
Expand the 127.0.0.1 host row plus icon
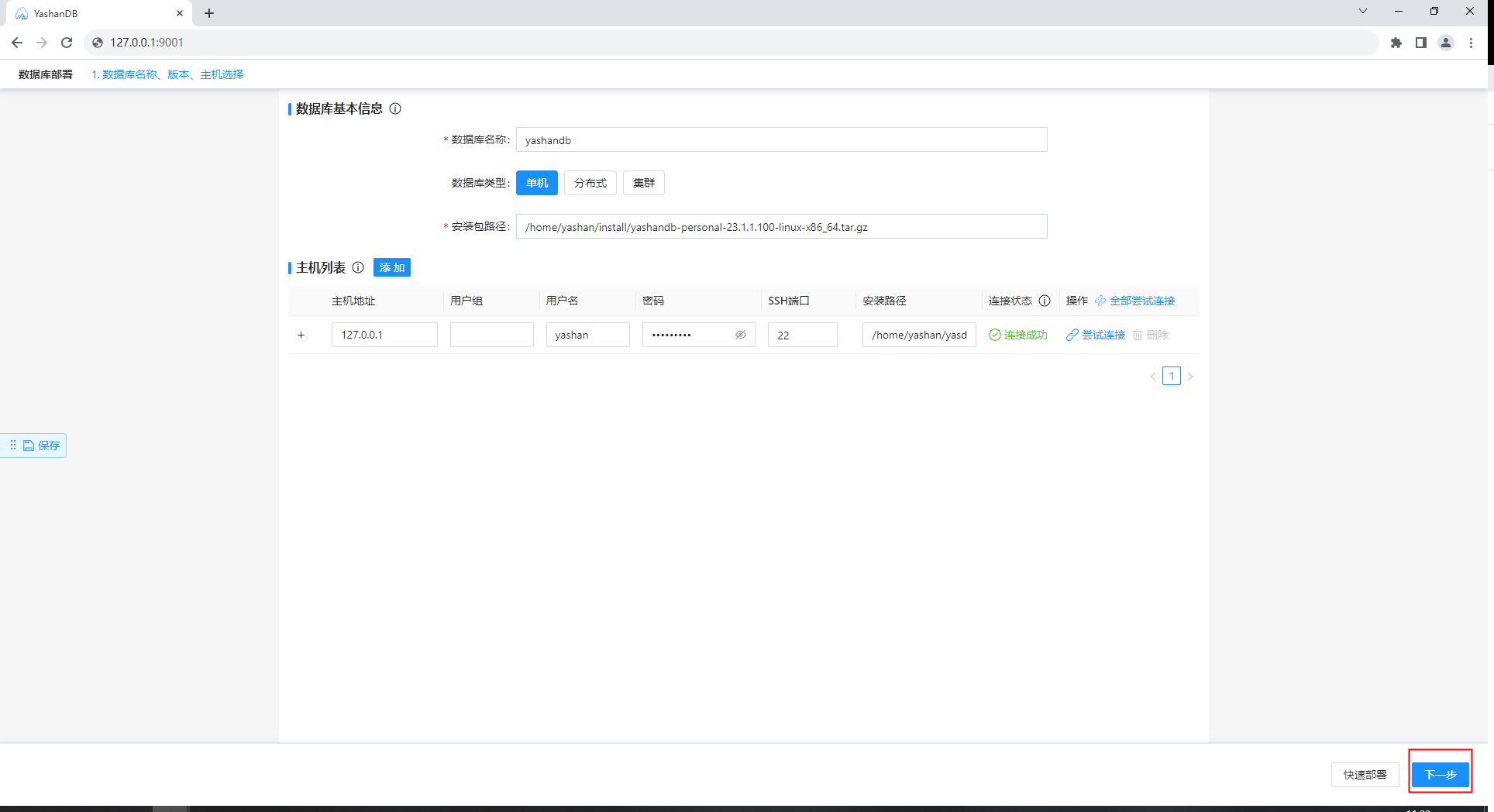tap(301, 335)
